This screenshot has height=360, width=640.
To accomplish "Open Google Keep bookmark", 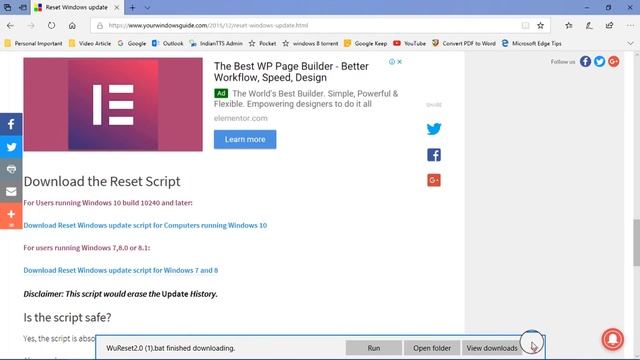I will (x=366, y=43).
